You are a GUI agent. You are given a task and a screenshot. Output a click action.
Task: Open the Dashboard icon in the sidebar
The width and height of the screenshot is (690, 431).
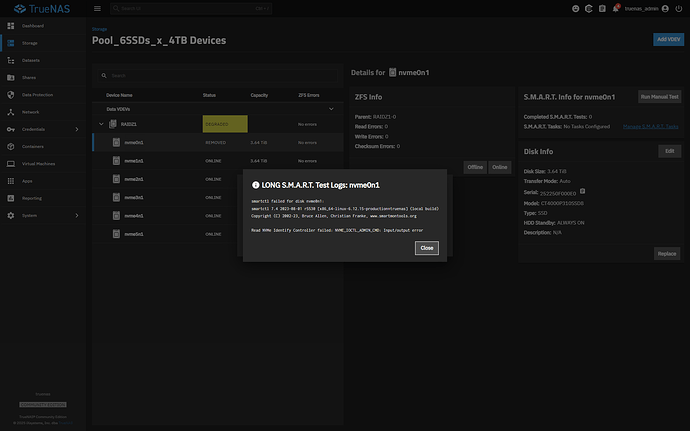pyautogui.click(x=11, y=26)
